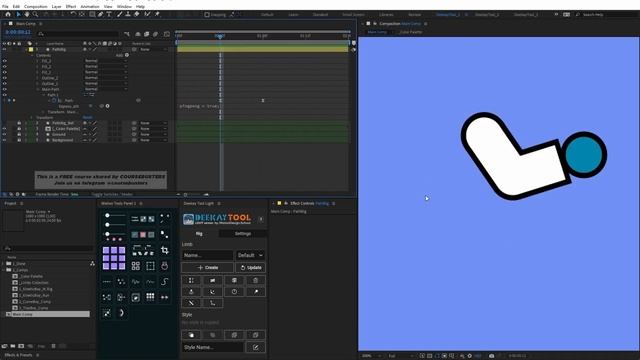Switch to the Settings tab in DeekayTool
The height and width of the screenshot is (360, 640).
click(x=242, y=233)
